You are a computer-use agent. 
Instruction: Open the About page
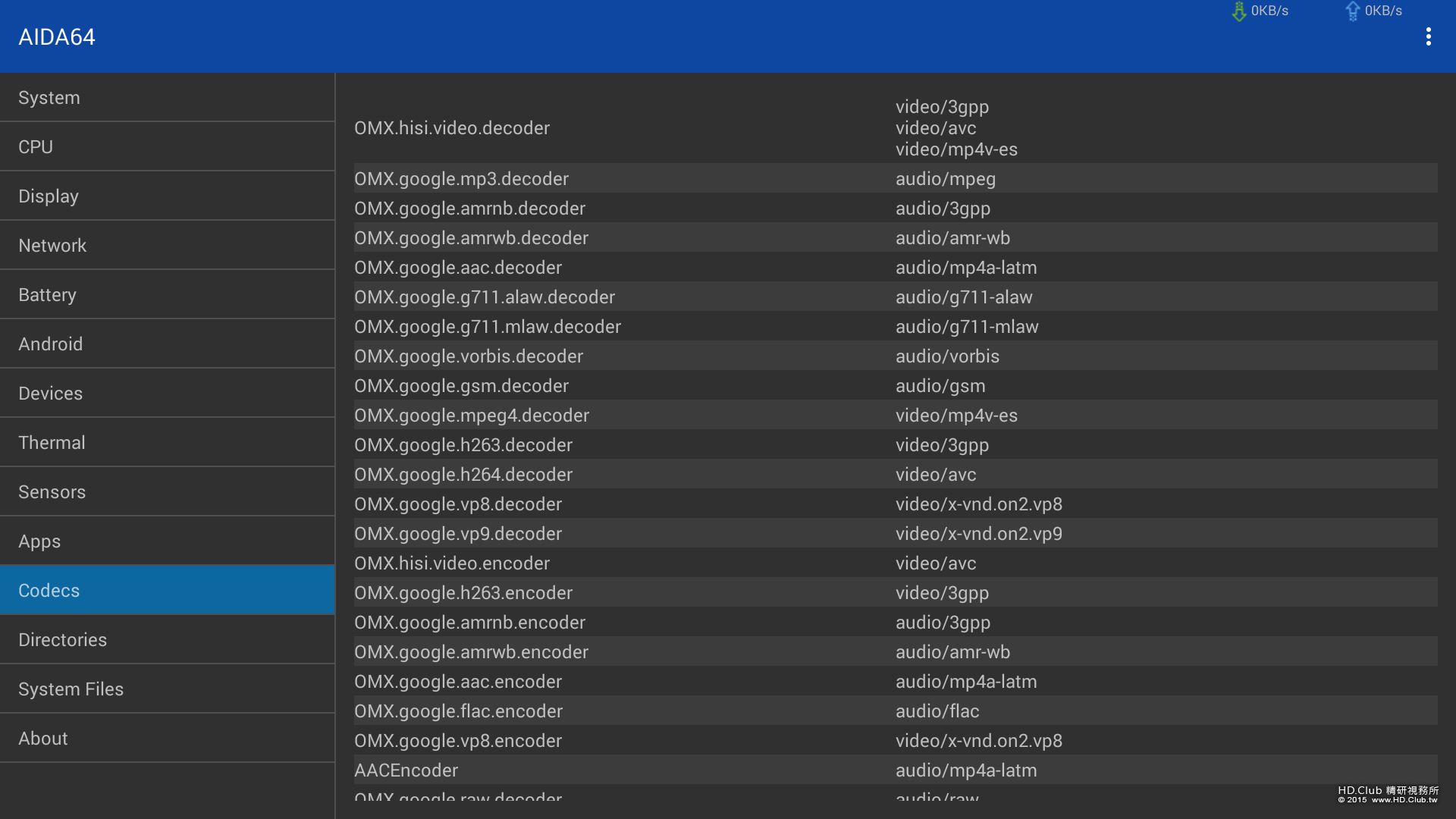coord(167,739)
